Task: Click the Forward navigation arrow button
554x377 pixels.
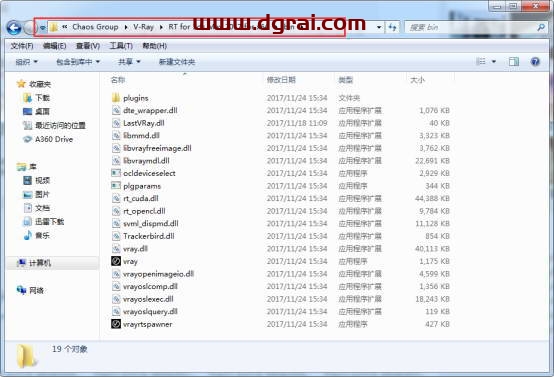Action: (x=29, y=28)
